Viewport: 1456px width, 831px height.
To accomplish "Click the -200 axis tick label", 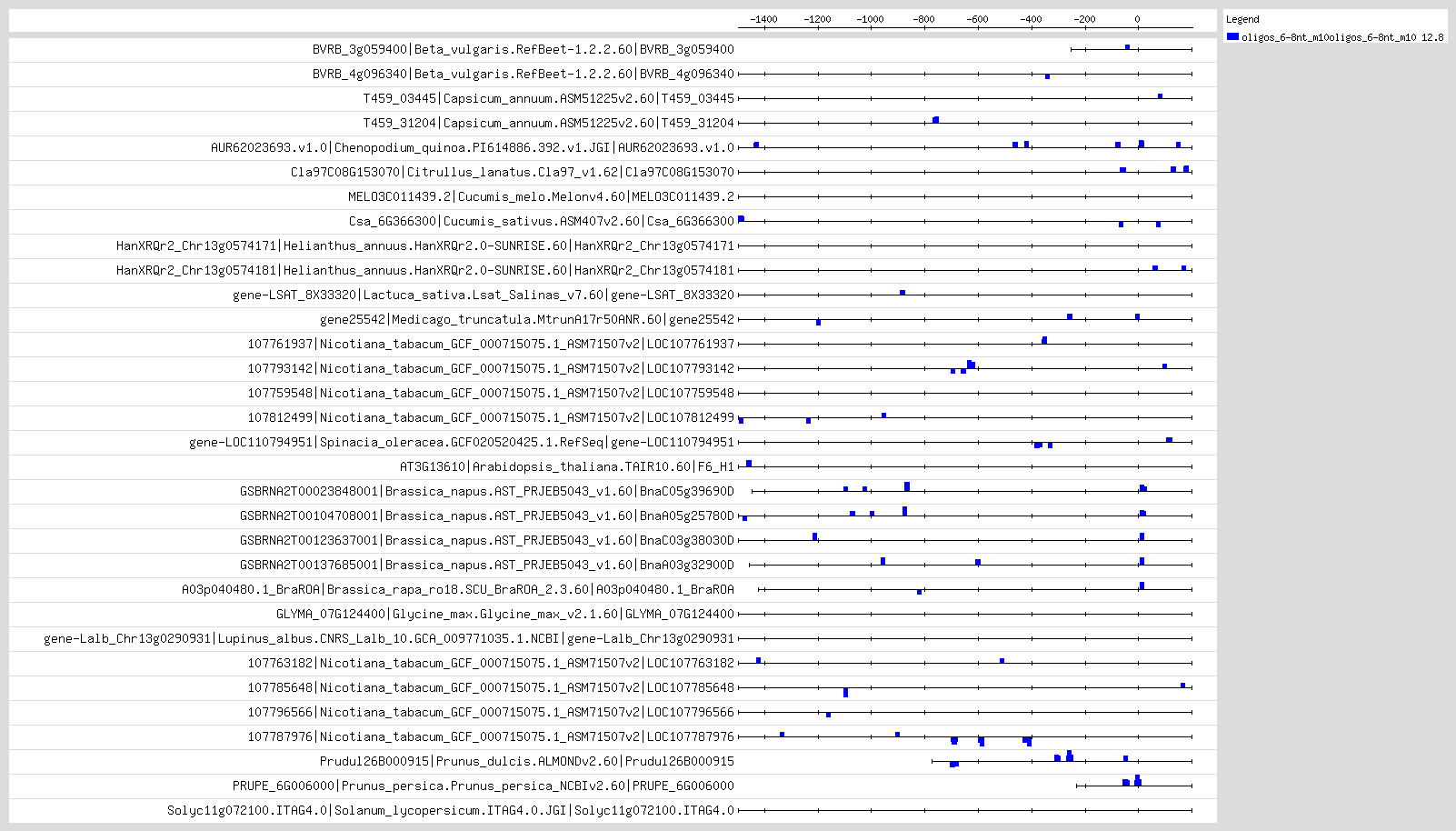I will pos(1084,19).
